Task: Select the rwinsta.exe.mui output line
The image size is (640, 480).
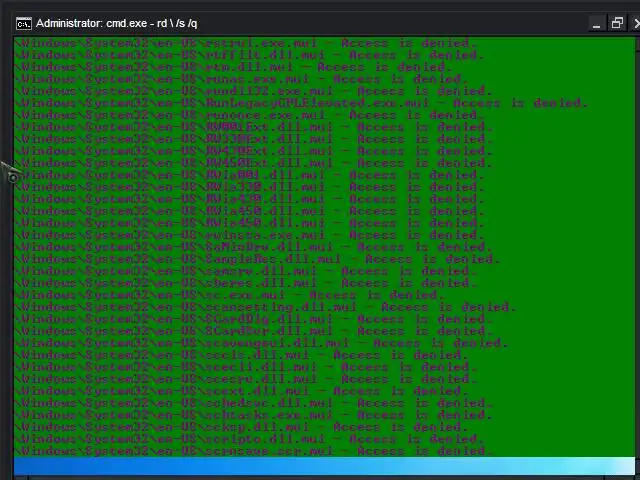Action: pyautogui.click(x=249, y=235)
